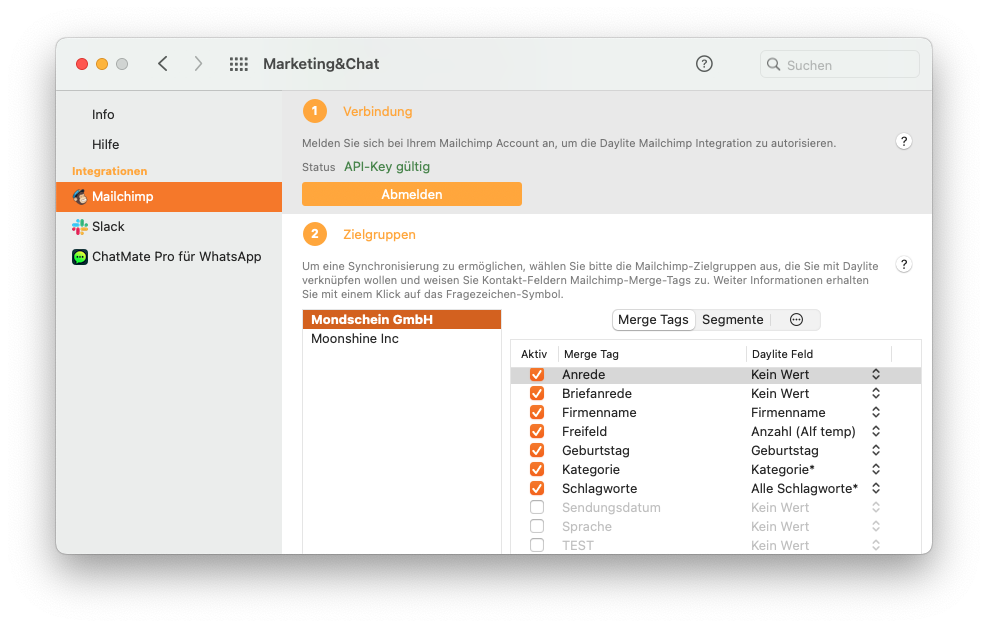This screenshot has width=988, height=628.
Task: Switch to Merge Tags tab
Action: [653, 319]
